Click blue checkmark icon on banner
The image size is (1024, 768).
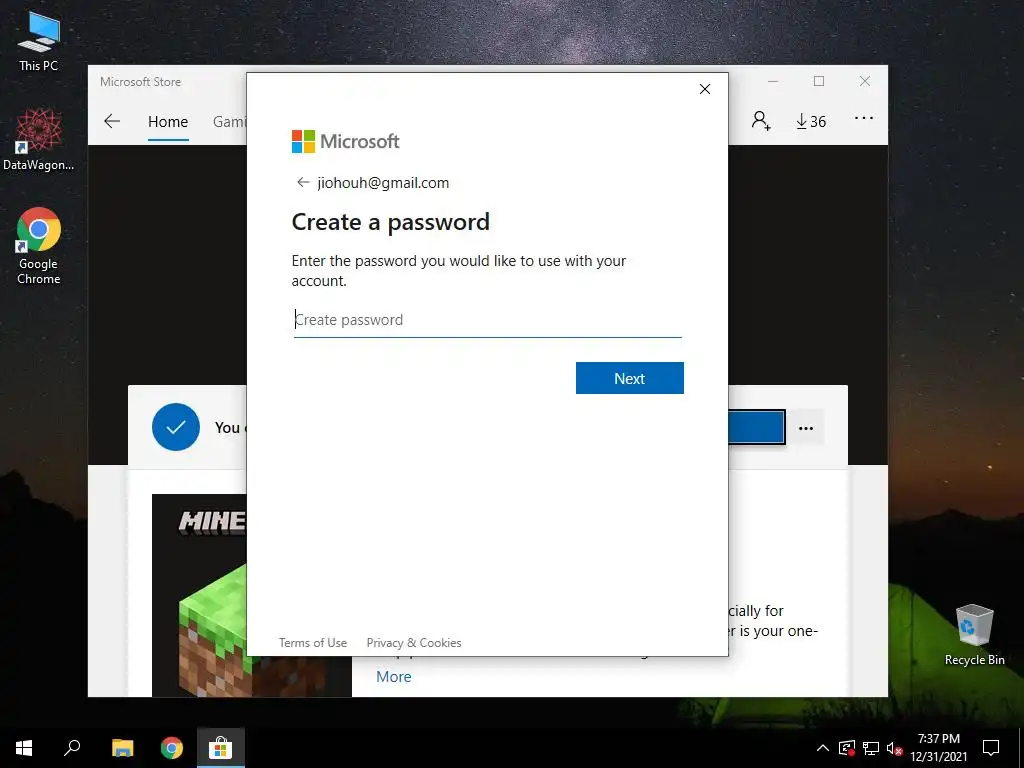pyautogui.click(x=176, y=427)
